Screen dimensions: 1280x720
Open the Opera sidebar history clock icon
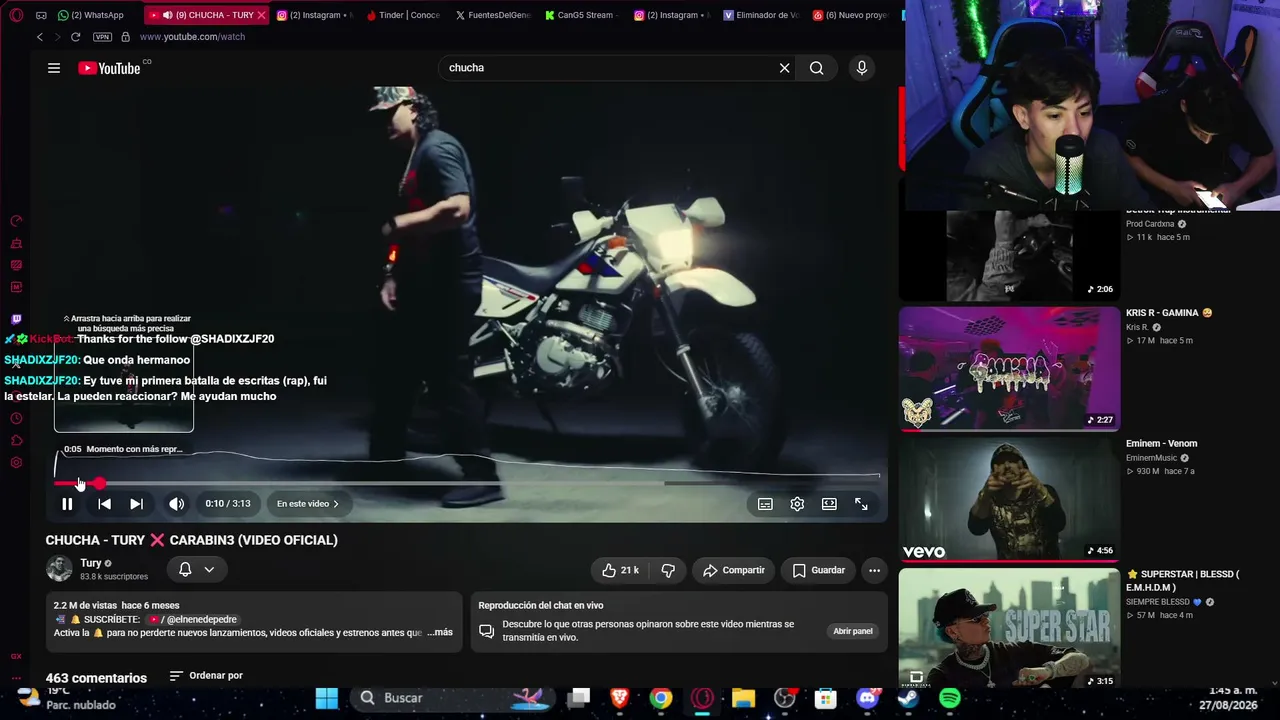pyautogui.click(x=16, y=419)
